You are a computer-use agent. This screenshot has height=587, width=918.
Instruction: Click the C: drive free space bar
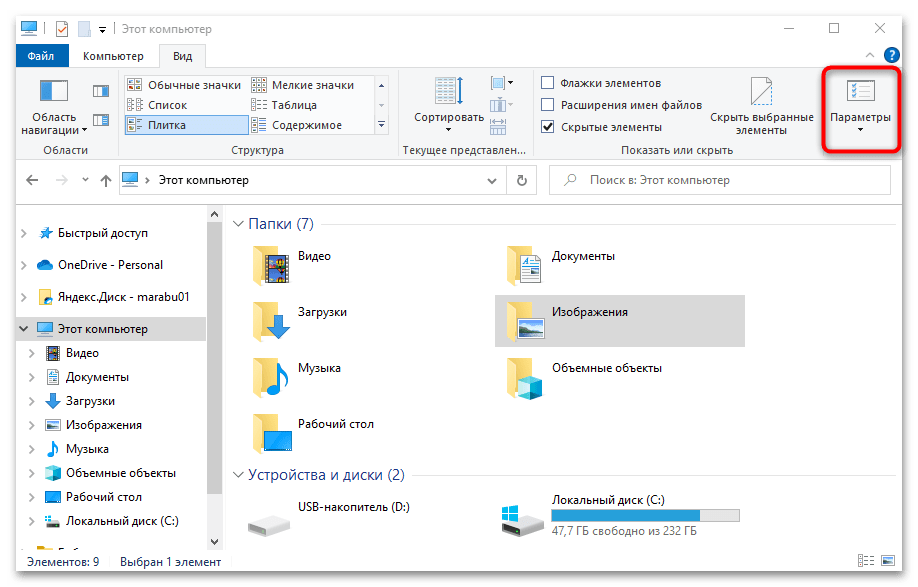click(x=644, y=516)
